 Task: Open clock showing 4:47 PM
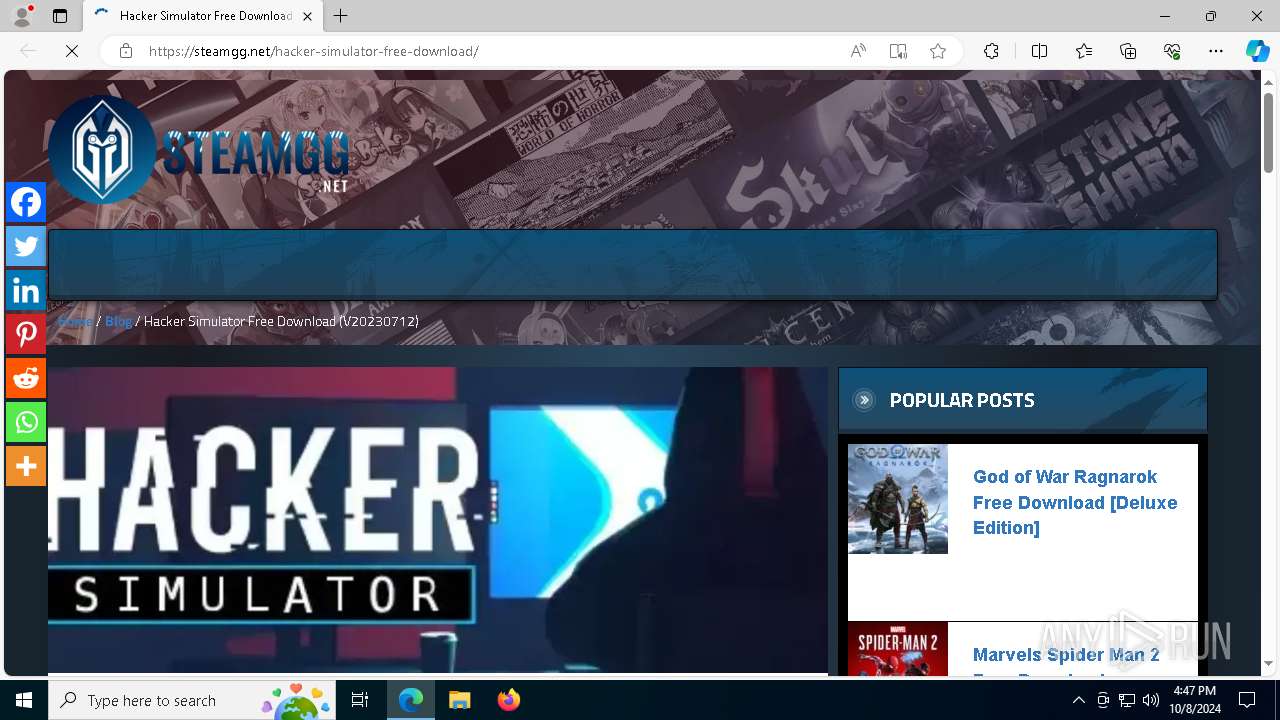1195,700
